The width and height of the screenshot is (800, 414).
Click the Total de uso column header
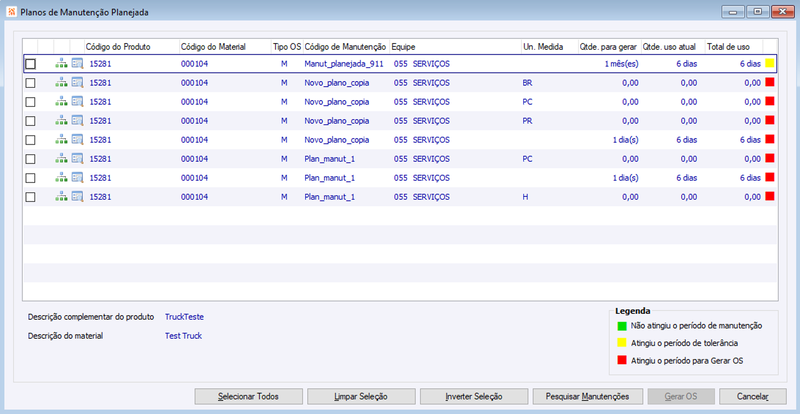pos(734,47)
